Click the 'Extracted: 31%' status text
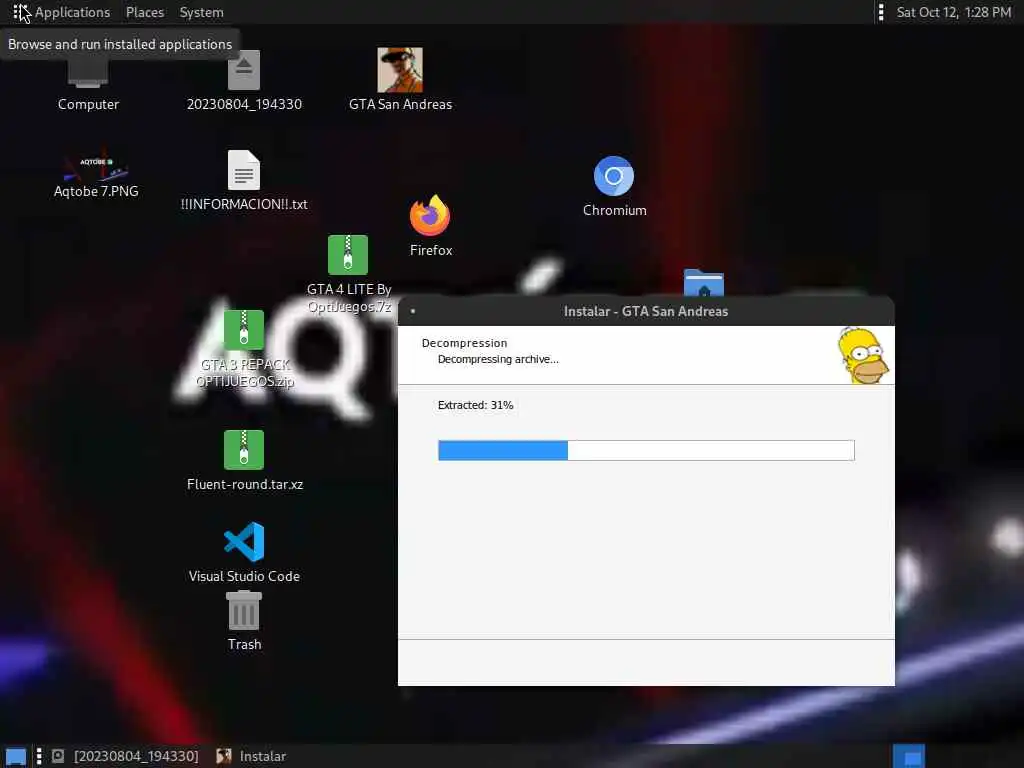The image size is (1024, 768). tap(475, 405)
